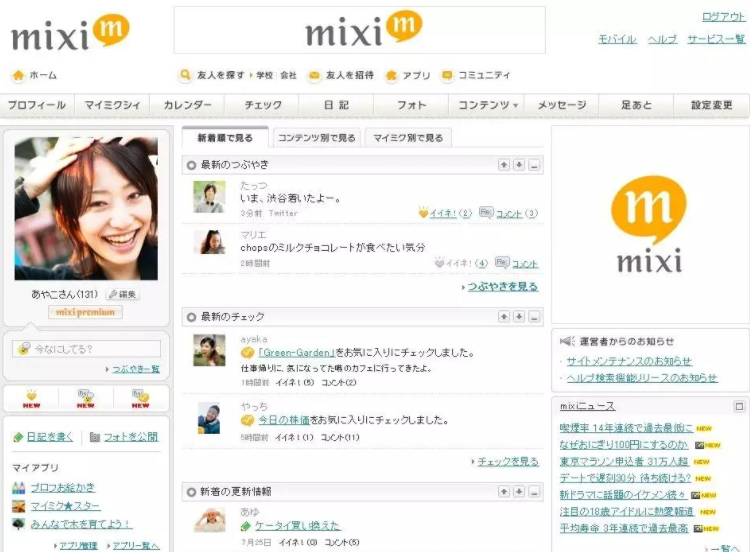
Task: Click コメント icon on たっつ's post
Action: click(486, 212)
